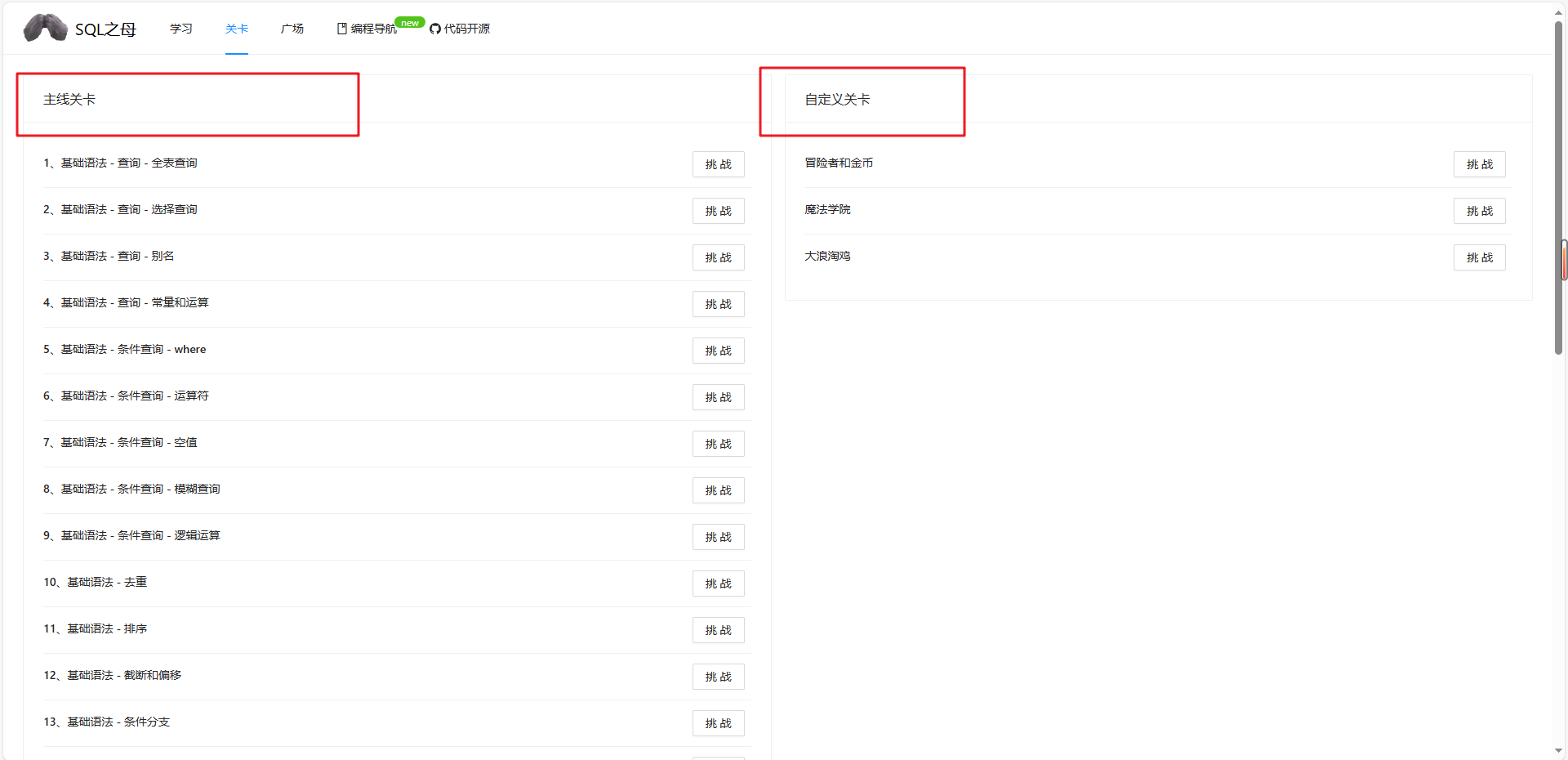Click the SQL之母 title text

click(105, 29)
